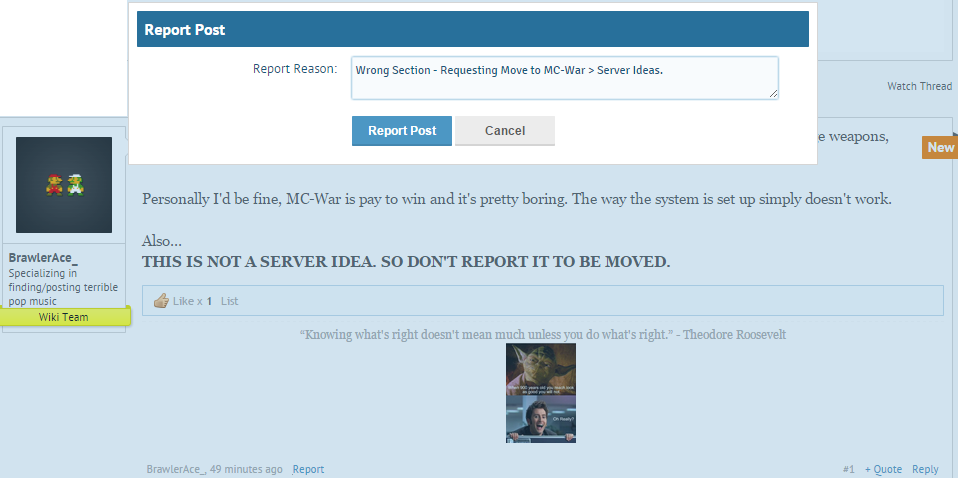Click the thumbs-up Like icon
Image resolution: width=959 pixels, height=478 pixels.
coord(161,301)
